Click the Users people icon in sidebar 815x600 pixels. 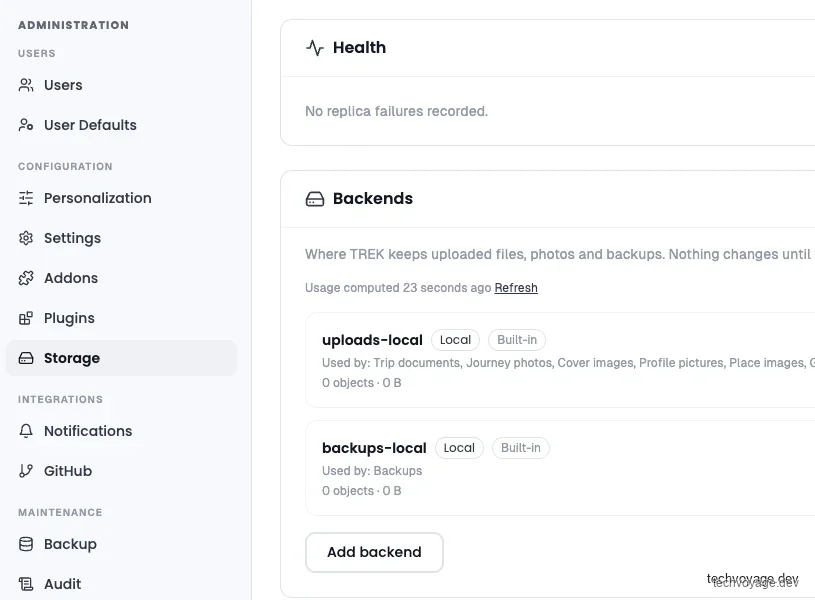[26, 85]
